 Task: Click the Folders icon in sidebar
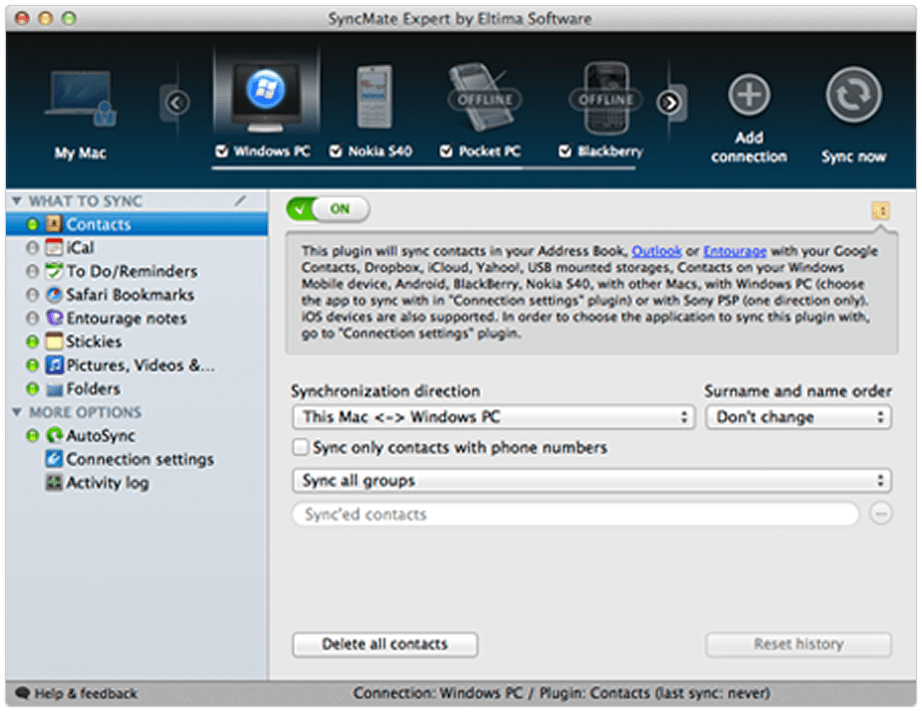(54, 389)
